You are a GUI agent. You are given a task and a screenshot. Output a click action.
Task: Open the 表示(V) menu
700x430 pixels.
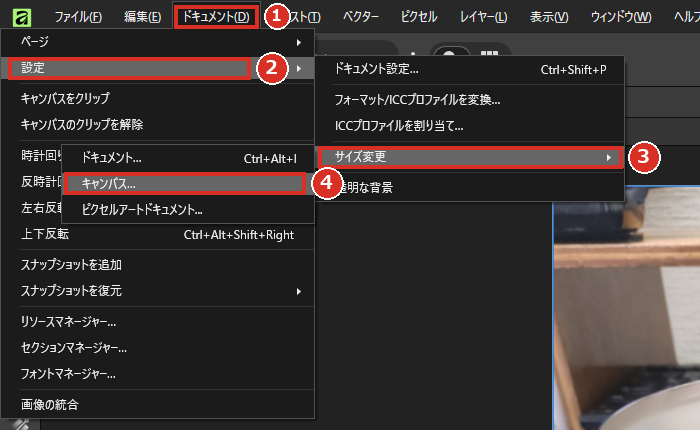(549, 17)
